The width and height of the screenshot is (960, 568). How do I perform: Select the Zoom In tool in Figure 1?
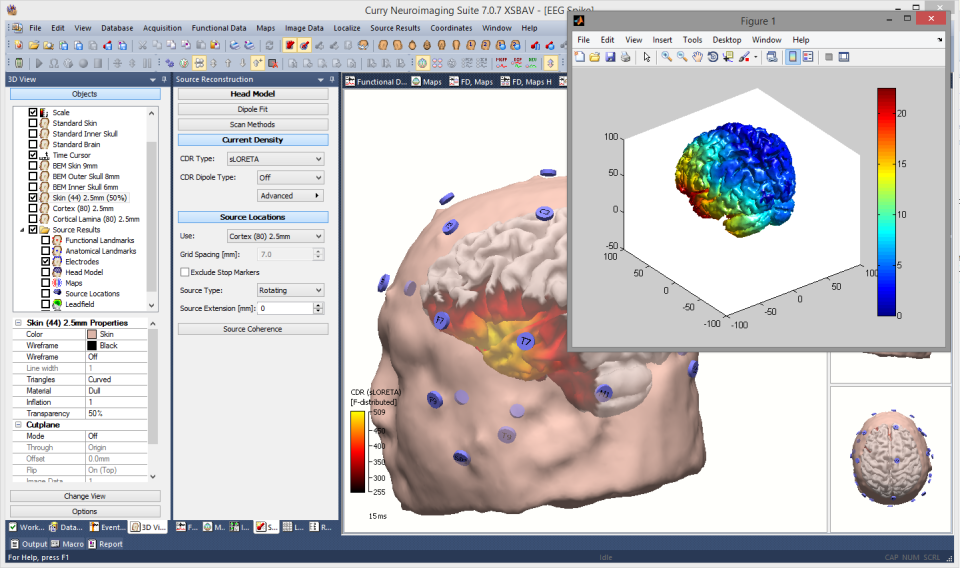(x=666, y=57)
